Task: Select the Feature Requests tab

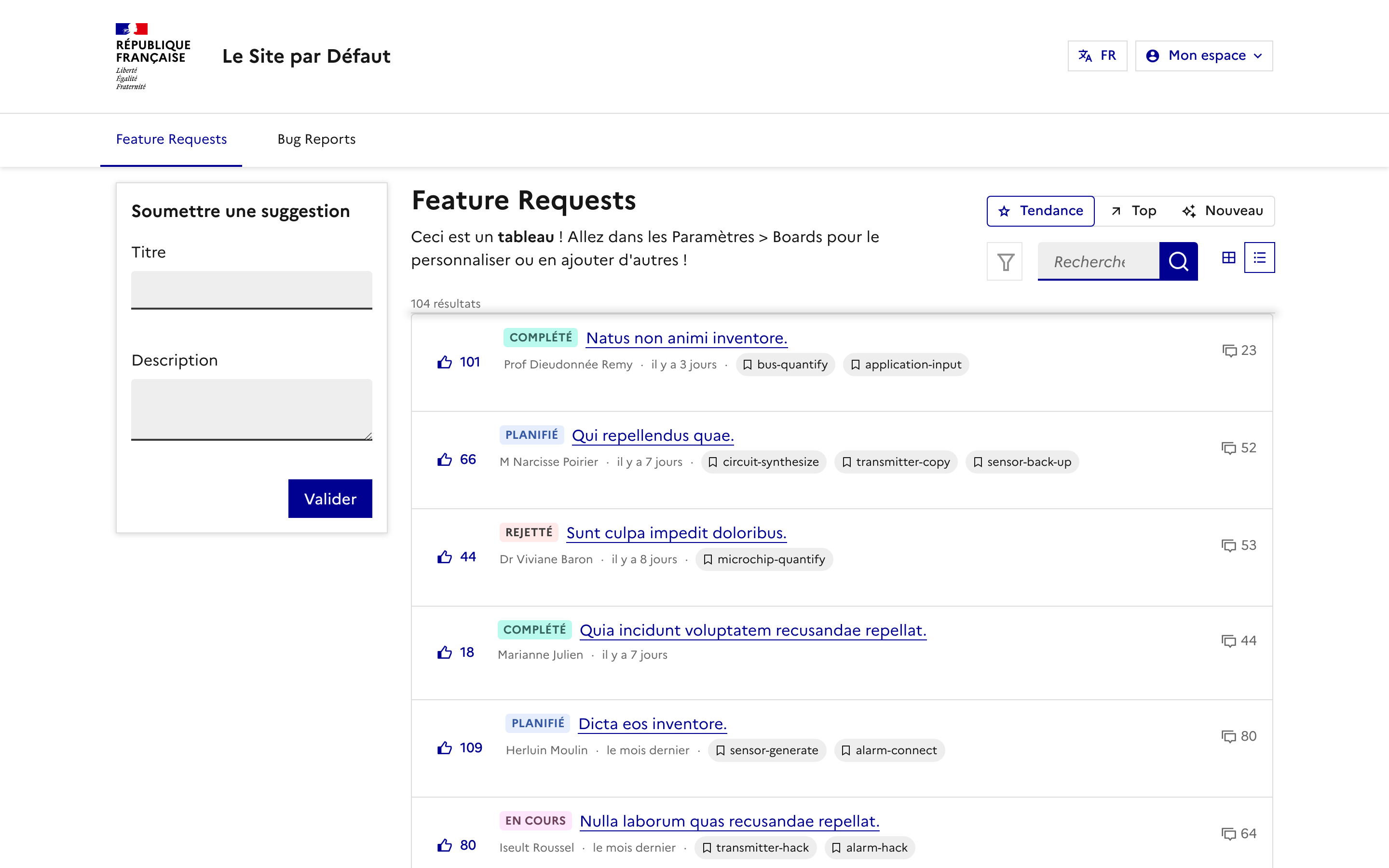Action: tap(171, 139)
